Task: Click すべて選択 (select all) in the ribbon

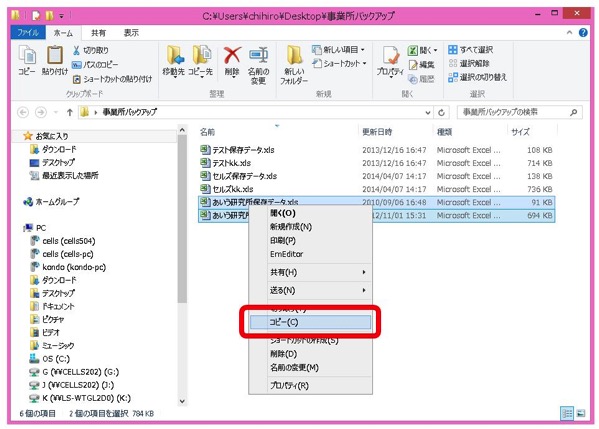Action: pyautogui.click(x=471, y=50)
